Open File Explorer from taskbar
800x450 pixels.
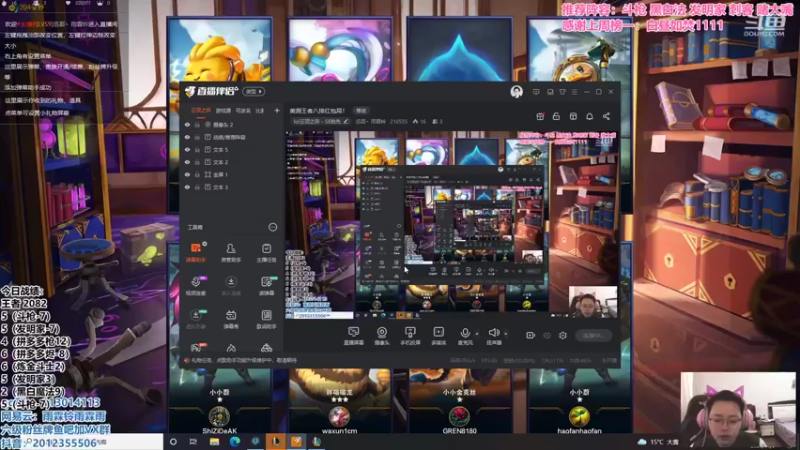tap(214, 442)
